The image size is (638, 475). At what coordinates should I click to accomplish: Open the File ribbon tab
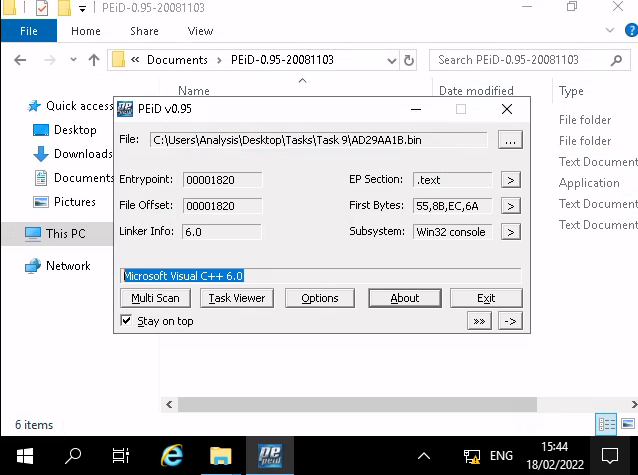click(29, 31)
